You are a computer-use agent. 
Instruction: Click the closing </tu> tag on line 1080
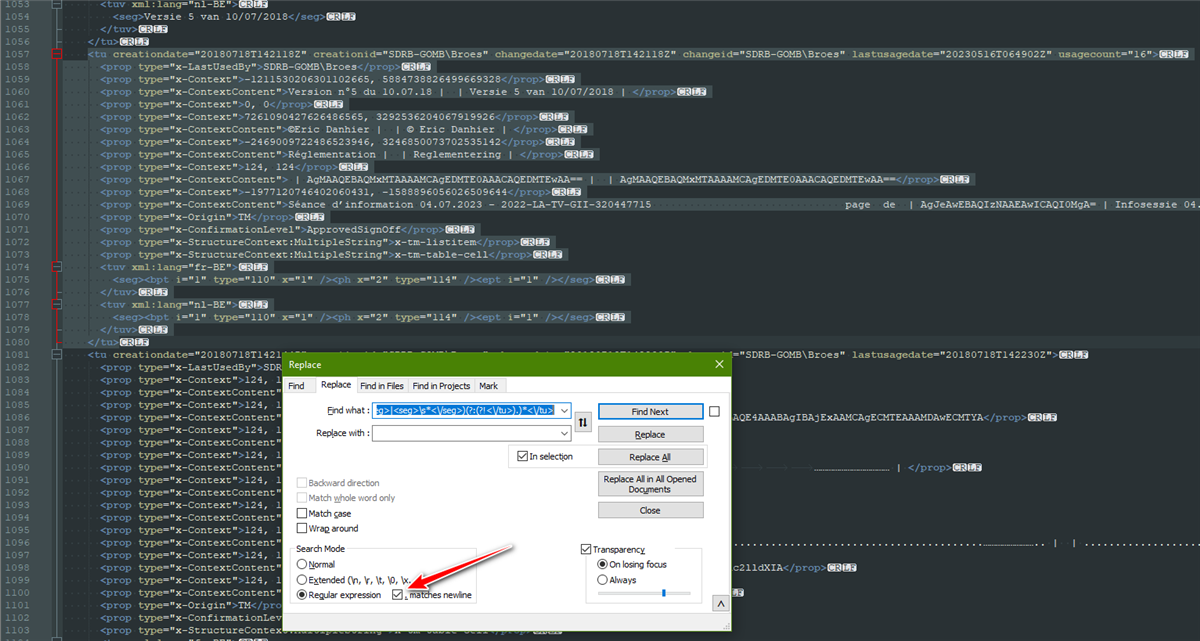click(104, 342)
